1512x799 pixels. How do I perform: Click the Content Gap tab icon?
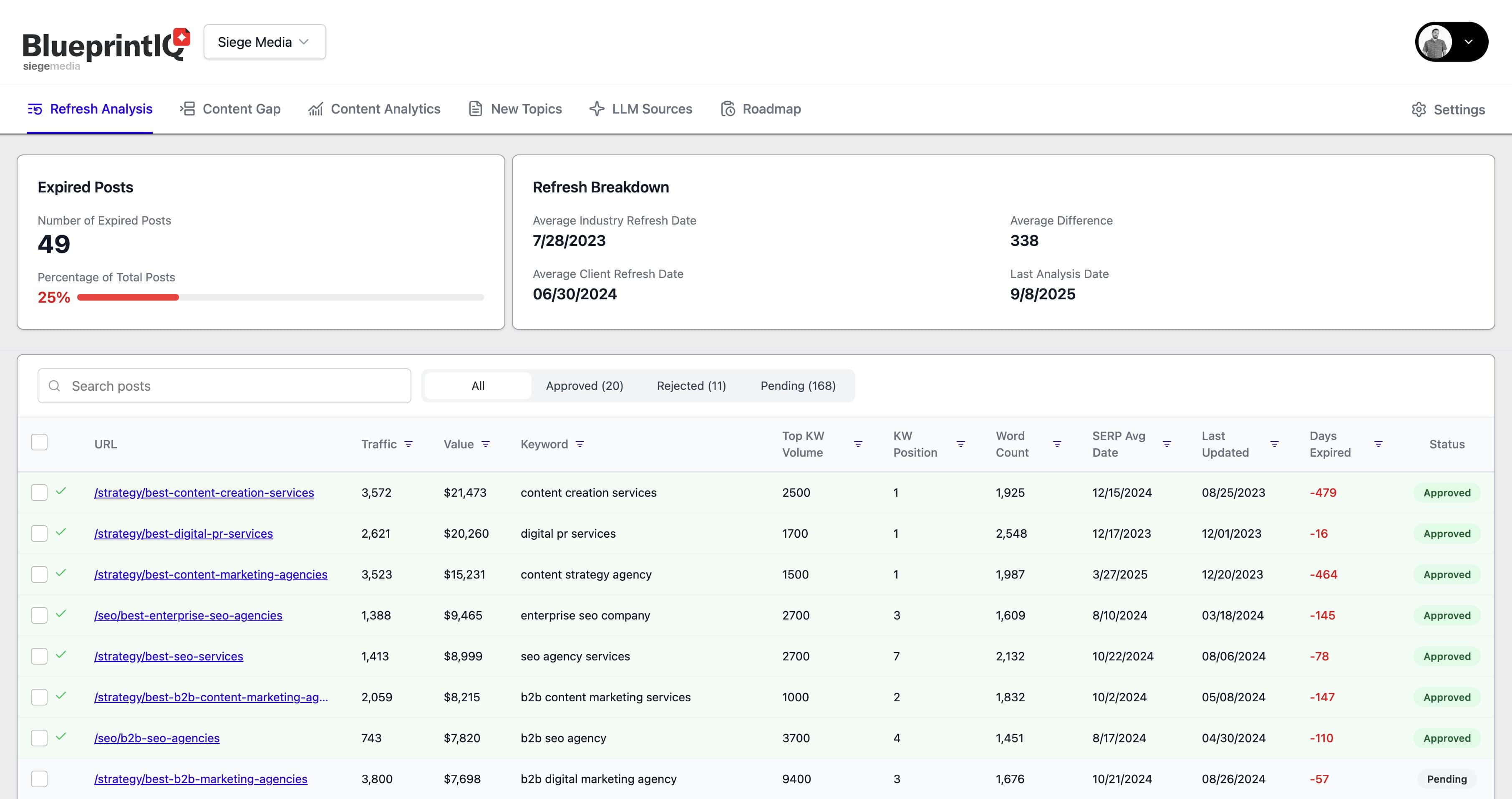pos(187,109)
